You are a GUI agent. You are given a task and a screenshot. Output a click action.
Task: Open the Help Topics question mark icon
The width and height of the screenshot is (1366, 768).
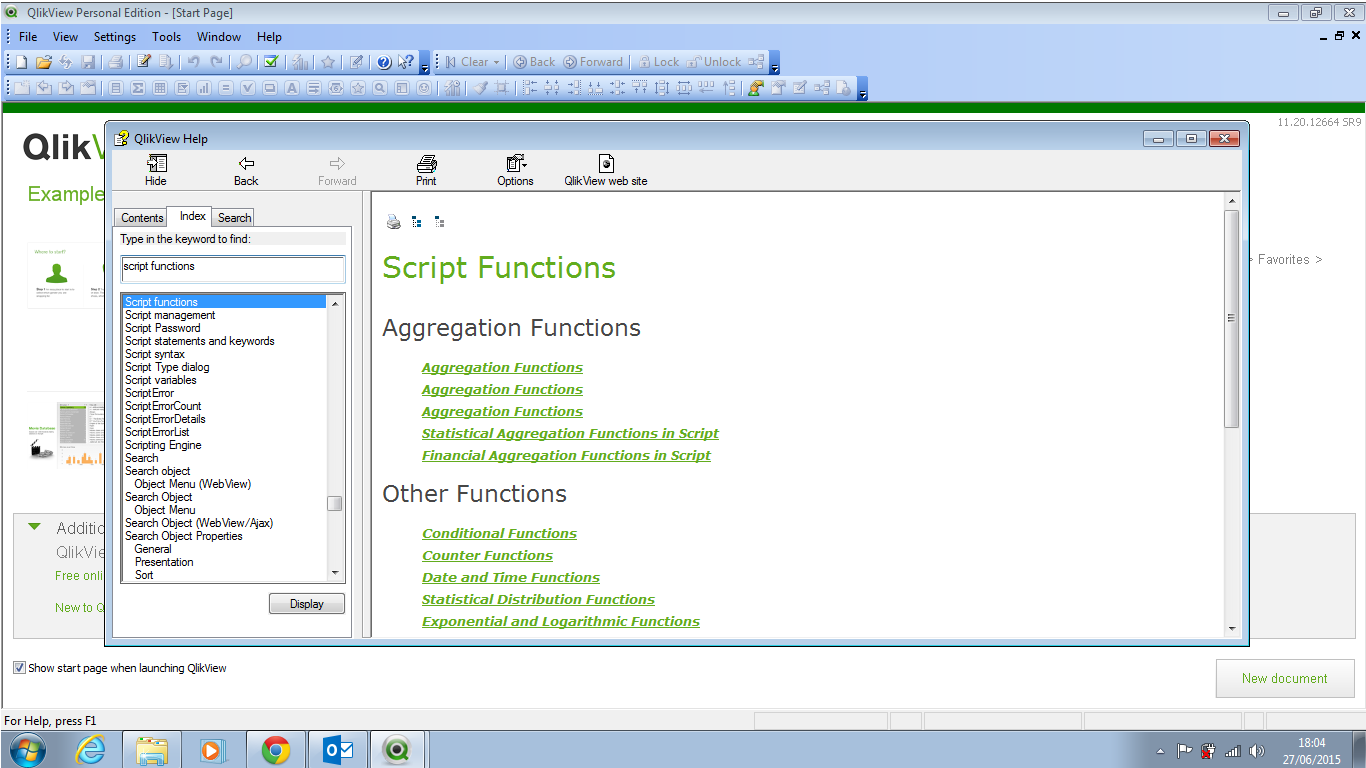(x=383, y=62)
